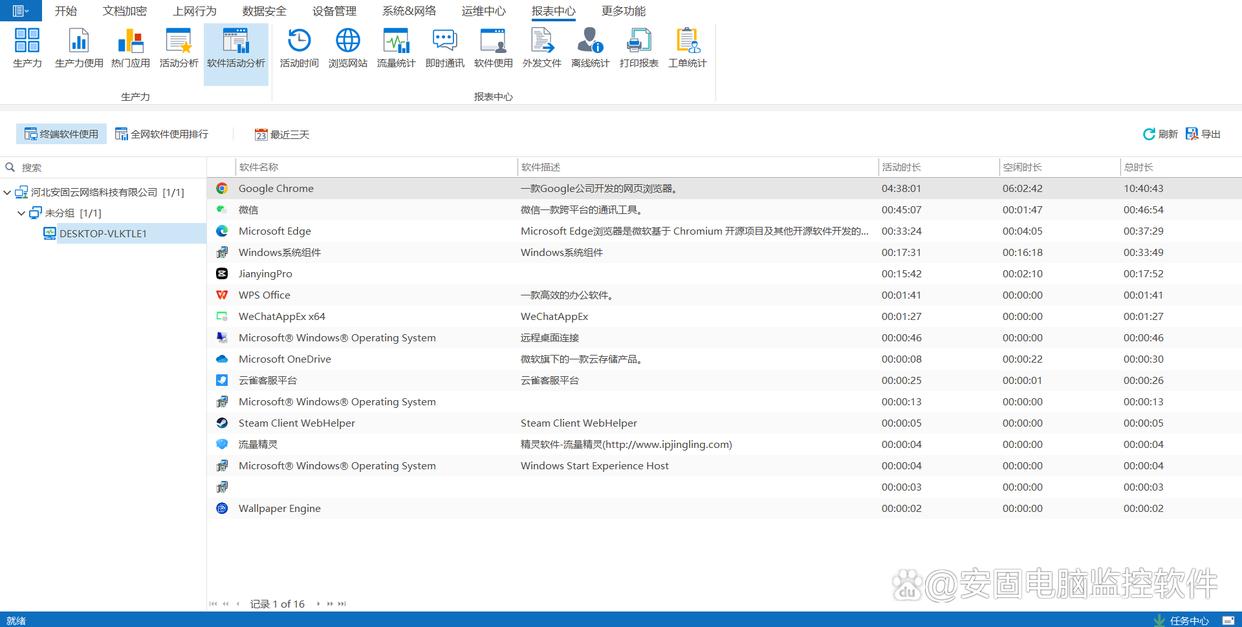1242x627 pixels.
Task: Open the 活动时间 clock icon
Action: pyautogui.click(x=299, y=47)
